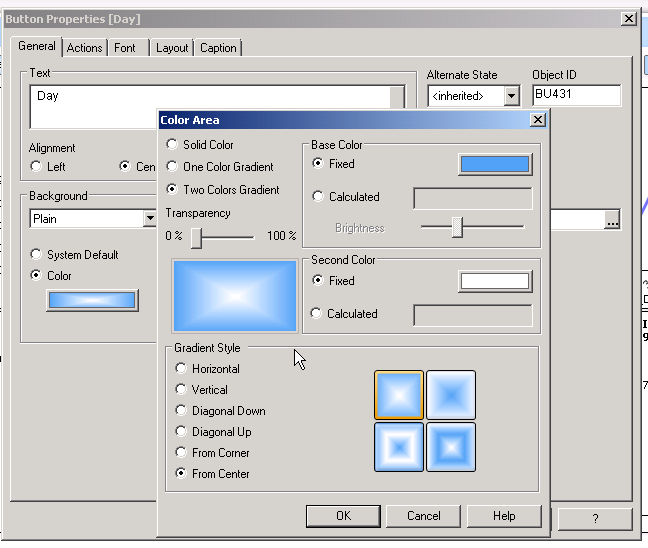Set gradient style to Diagonal Down
The height and width of the screenshot is (548, 648).
pos(220,410)
